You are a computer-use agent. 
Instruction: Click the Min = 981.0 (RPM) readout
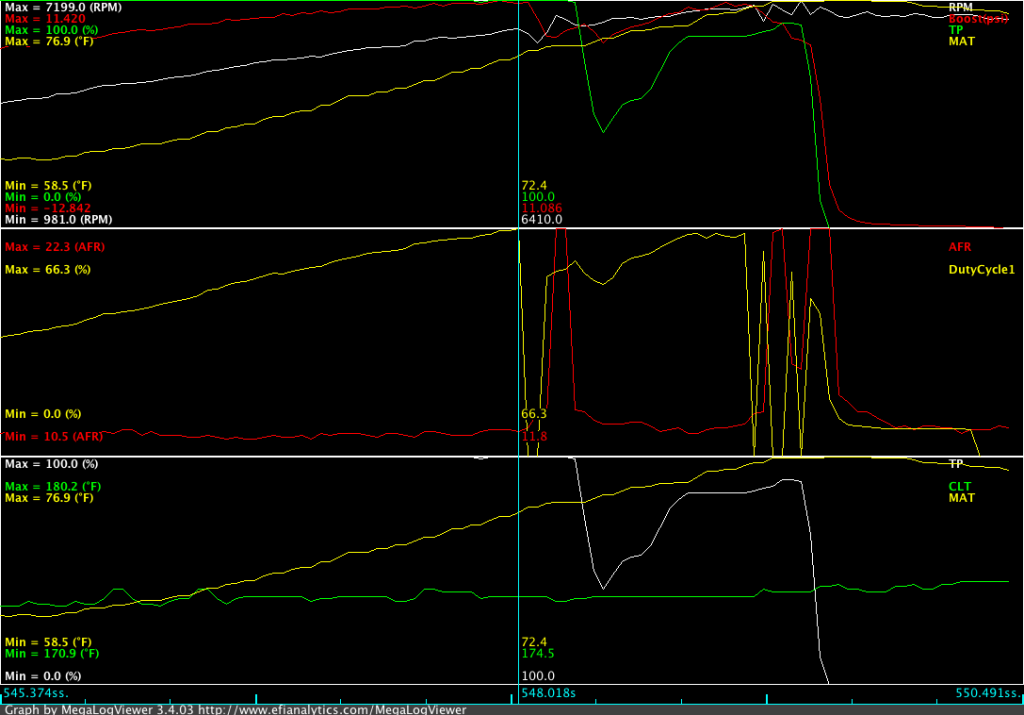(58, 219)
